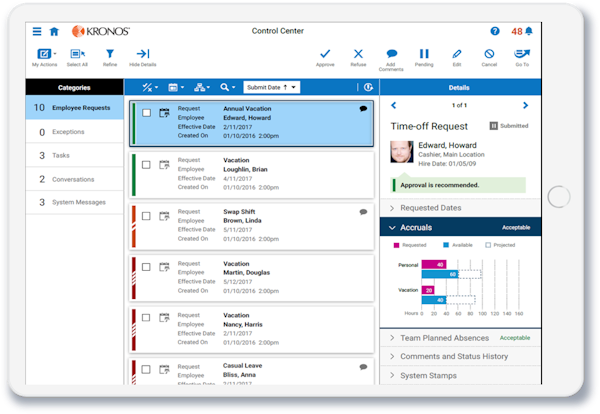The width and height of the screenshot is (600, 414).
Task: Tick the Swap Shift request checkbox
Action: point(146,216)
